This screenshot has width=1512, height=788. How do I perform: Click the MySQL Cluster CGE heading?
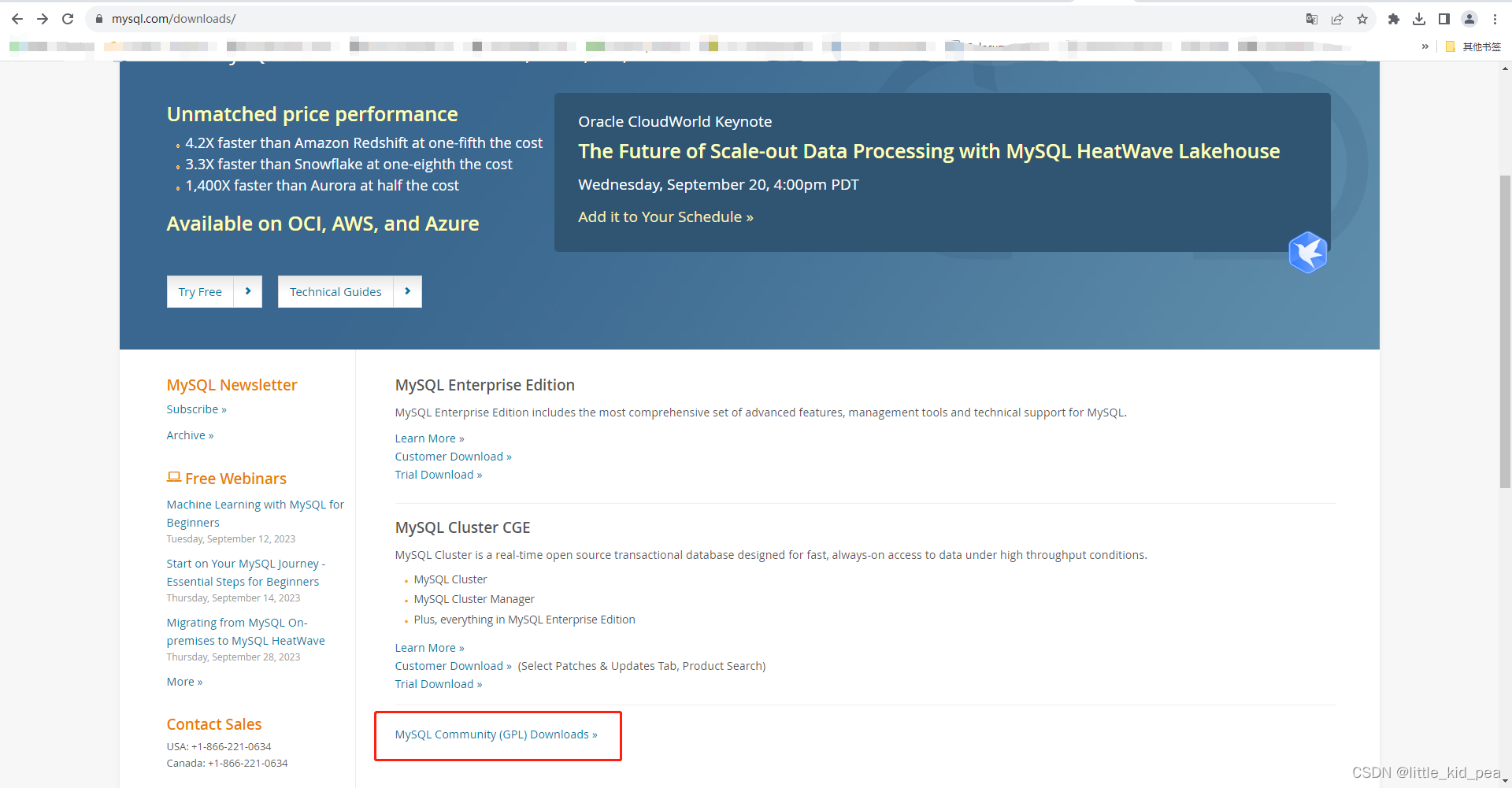tap(463, 527)
